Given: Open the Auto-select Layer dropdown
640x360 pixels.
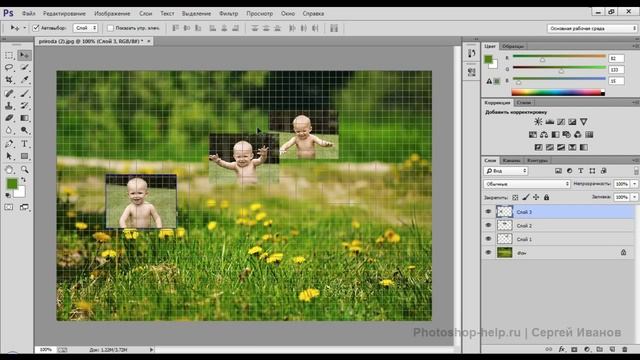Looking at the screenshot, I should click(86, 28).
